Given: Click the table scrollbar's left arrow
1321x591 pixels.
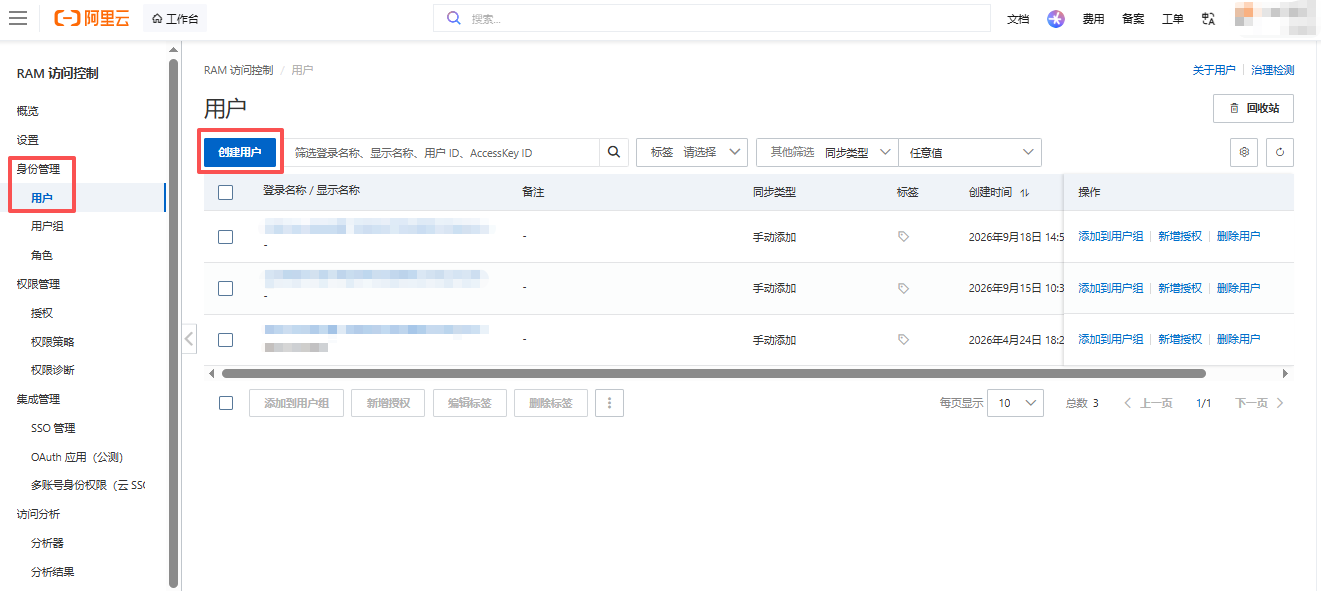Looking at the screenshot, I should point(211,373).
